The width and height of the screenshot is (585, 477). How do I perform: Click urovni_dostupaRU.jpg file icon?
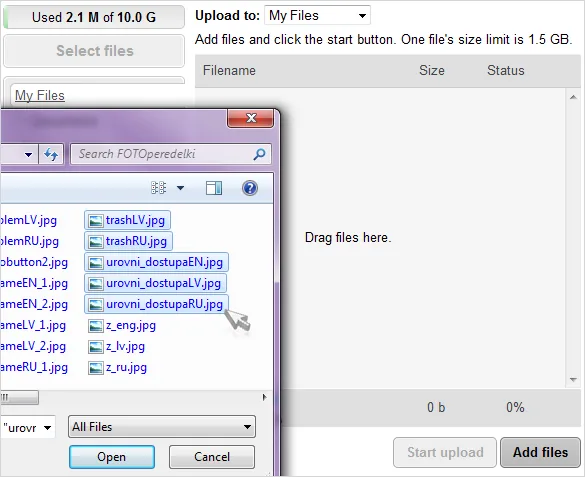point(96,305)
